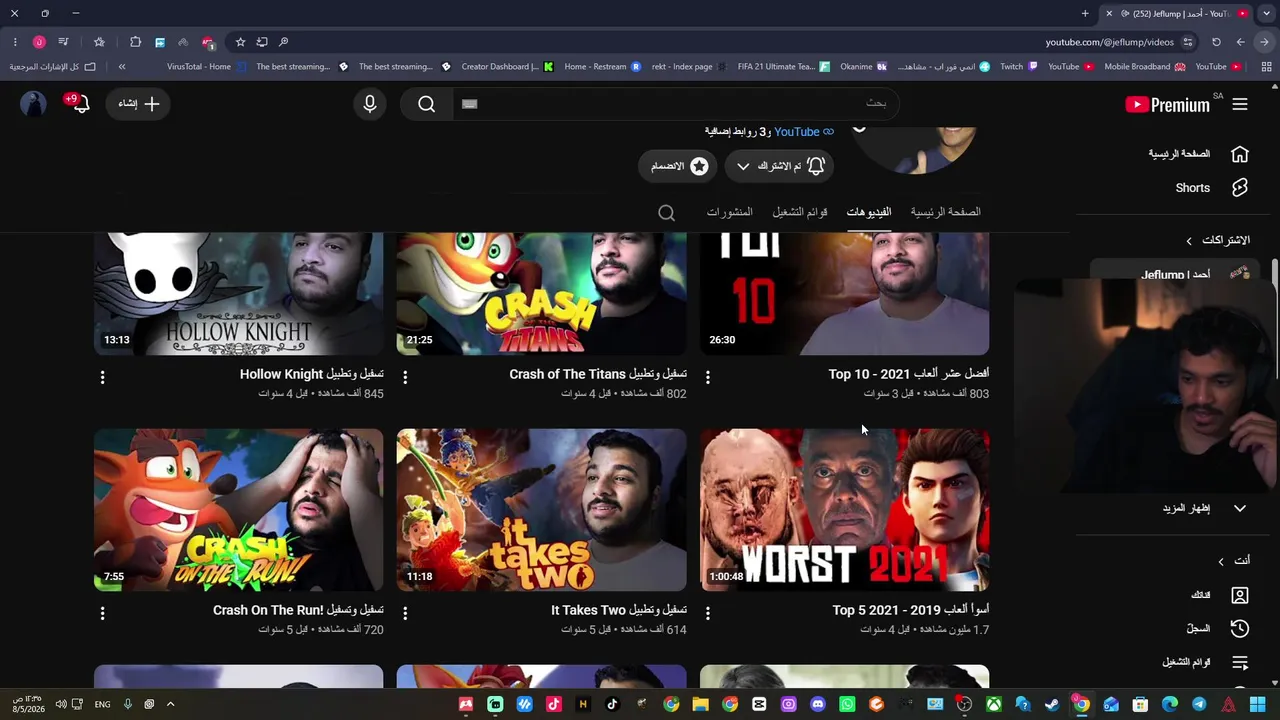Open the browser tab search dropdown arrow
Screen dimensions: 1280x720
[x=1265, y=13]
